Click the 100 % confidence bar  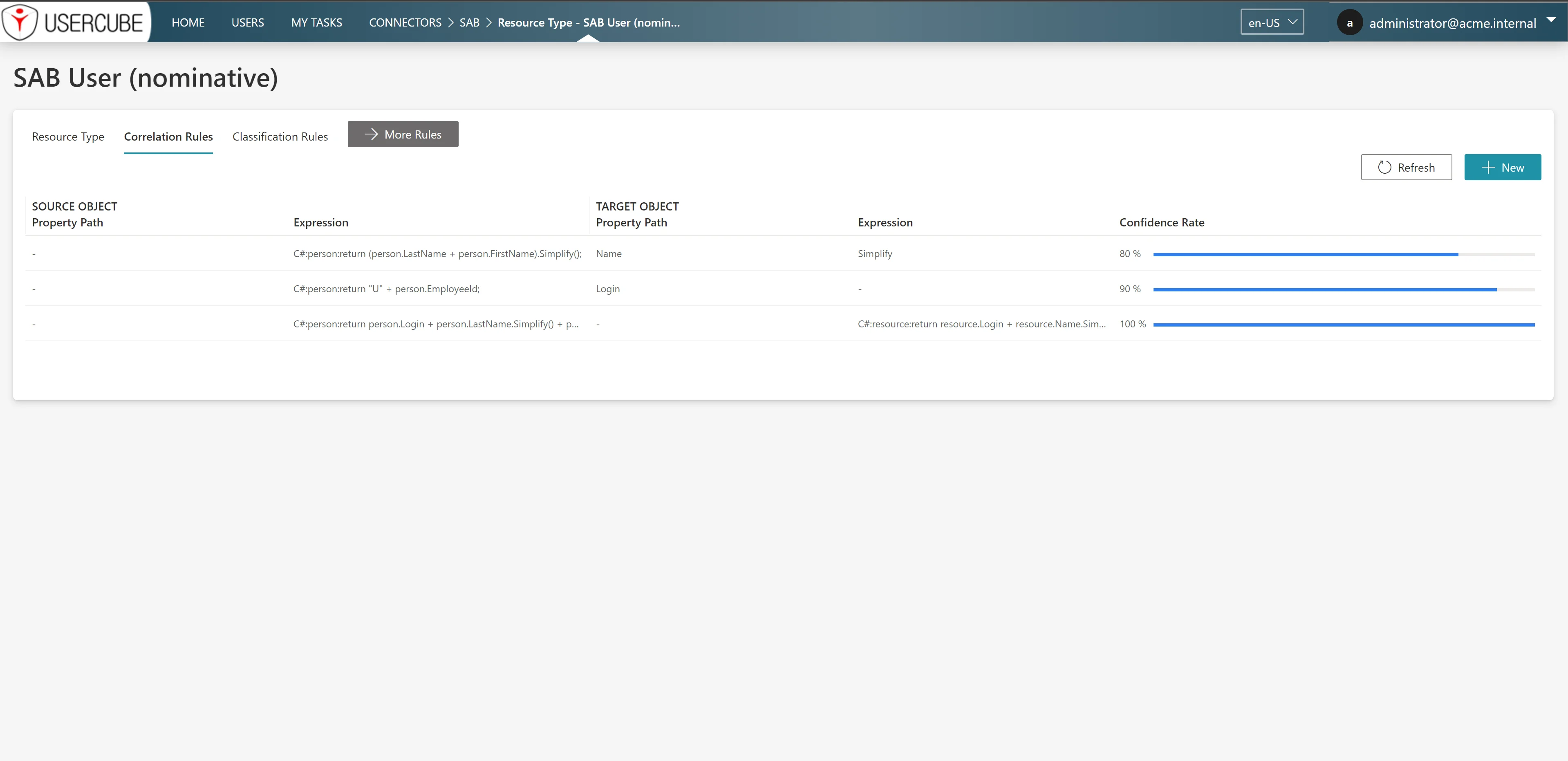(1344, 325)
